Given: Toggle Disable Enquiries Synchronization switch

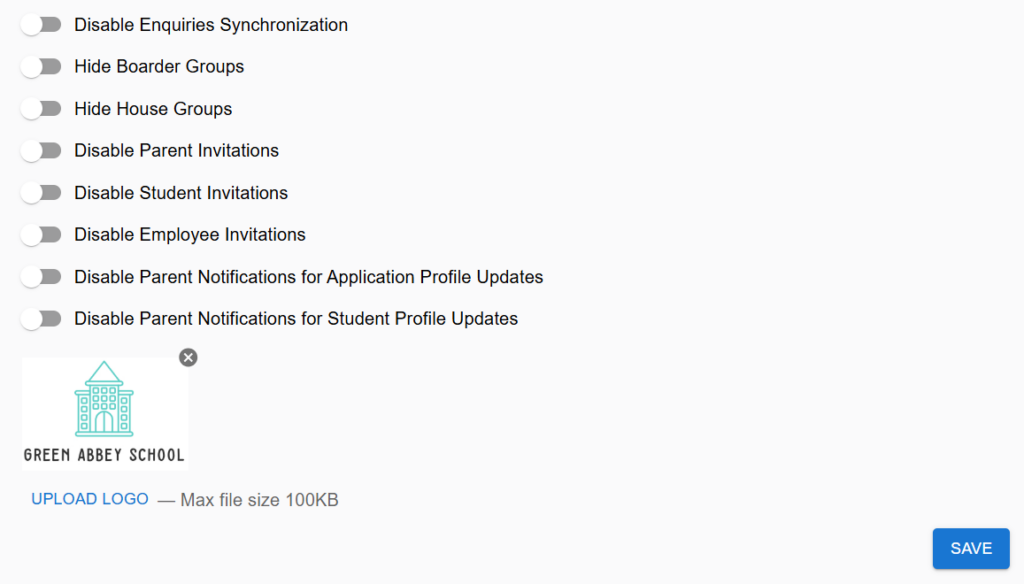Looking at the screenshot, I should click(40, 25).
